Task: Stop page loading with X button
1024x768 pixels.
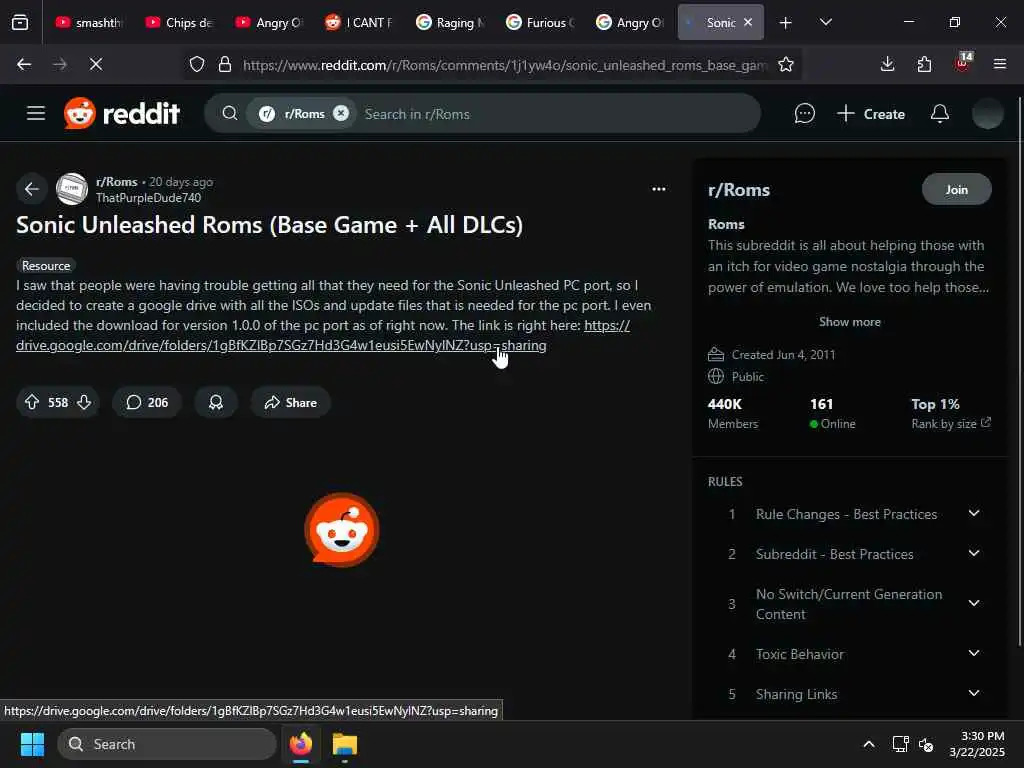Action: click(x=96, y=64)
